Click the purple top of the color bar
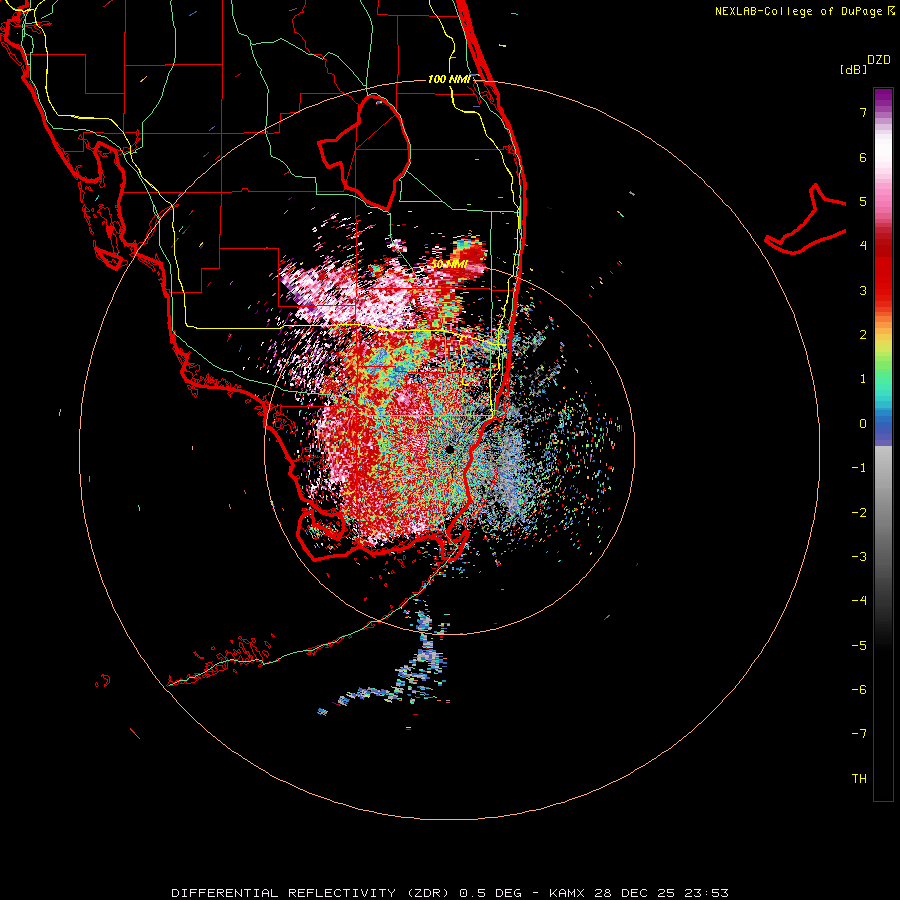Viewport: 900px width, 900px height. [x=883, y=98]
